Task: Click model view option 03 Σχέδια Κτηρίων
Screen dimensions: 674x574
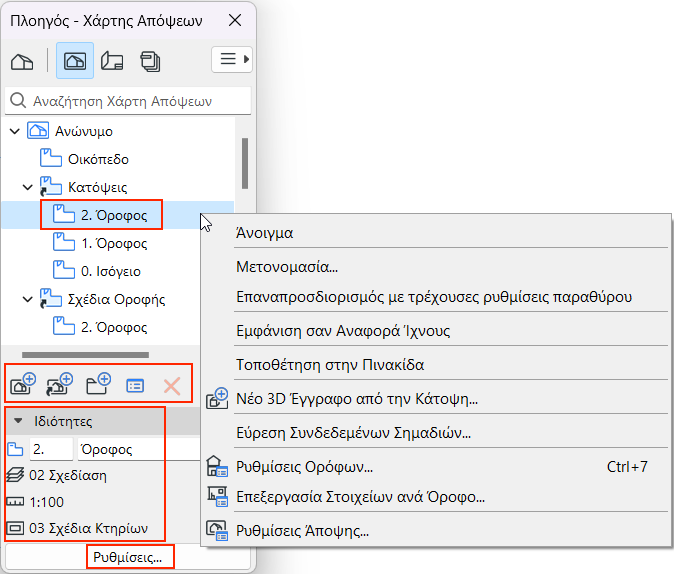Action: coord(89,528)
